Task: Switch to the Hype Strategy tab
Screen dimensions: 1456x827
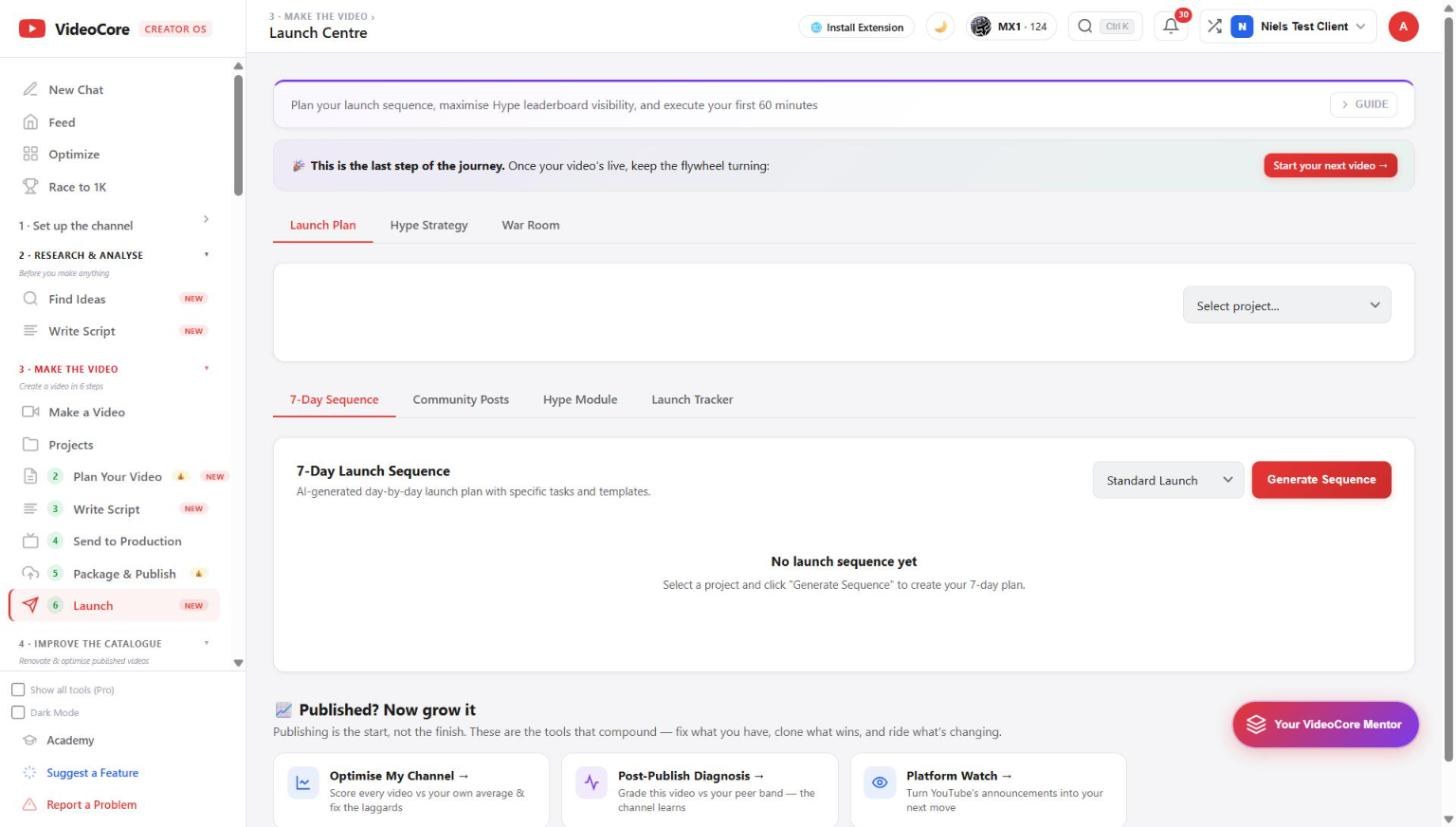Action: tap(429, 225)
